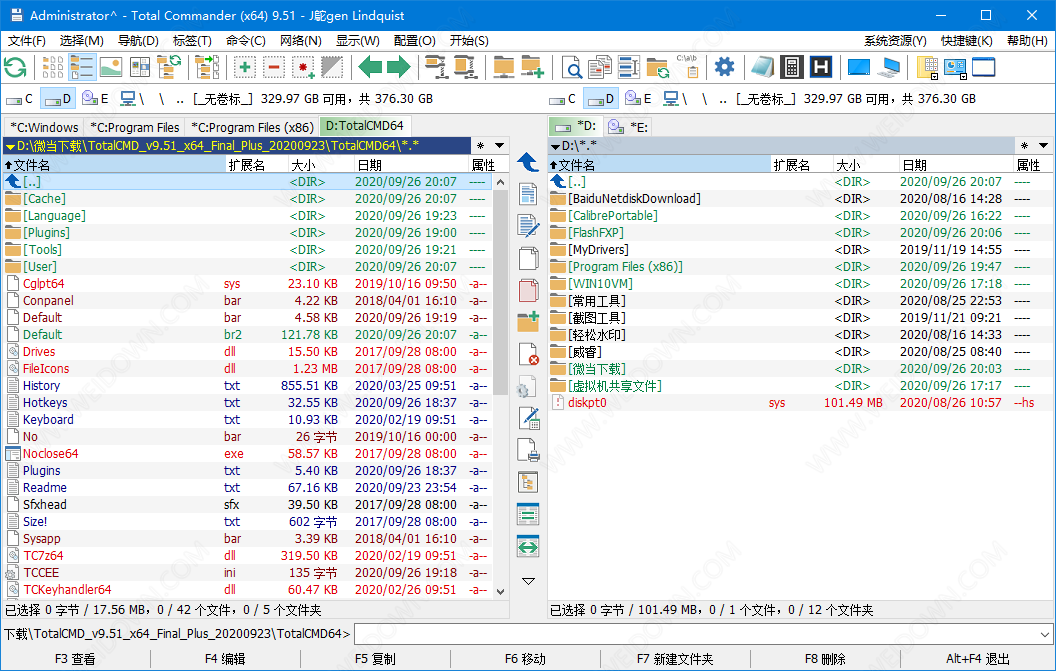Open the command line history dropdown
The width and height of the screenshot is (1056, 671).
coord(1045,634)
